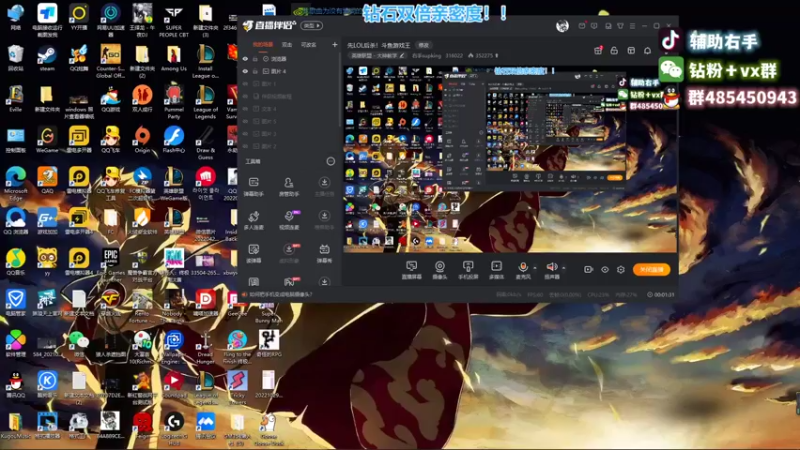
Task: Expand the microphone options arrow
Action: click(x=535, y=267)
